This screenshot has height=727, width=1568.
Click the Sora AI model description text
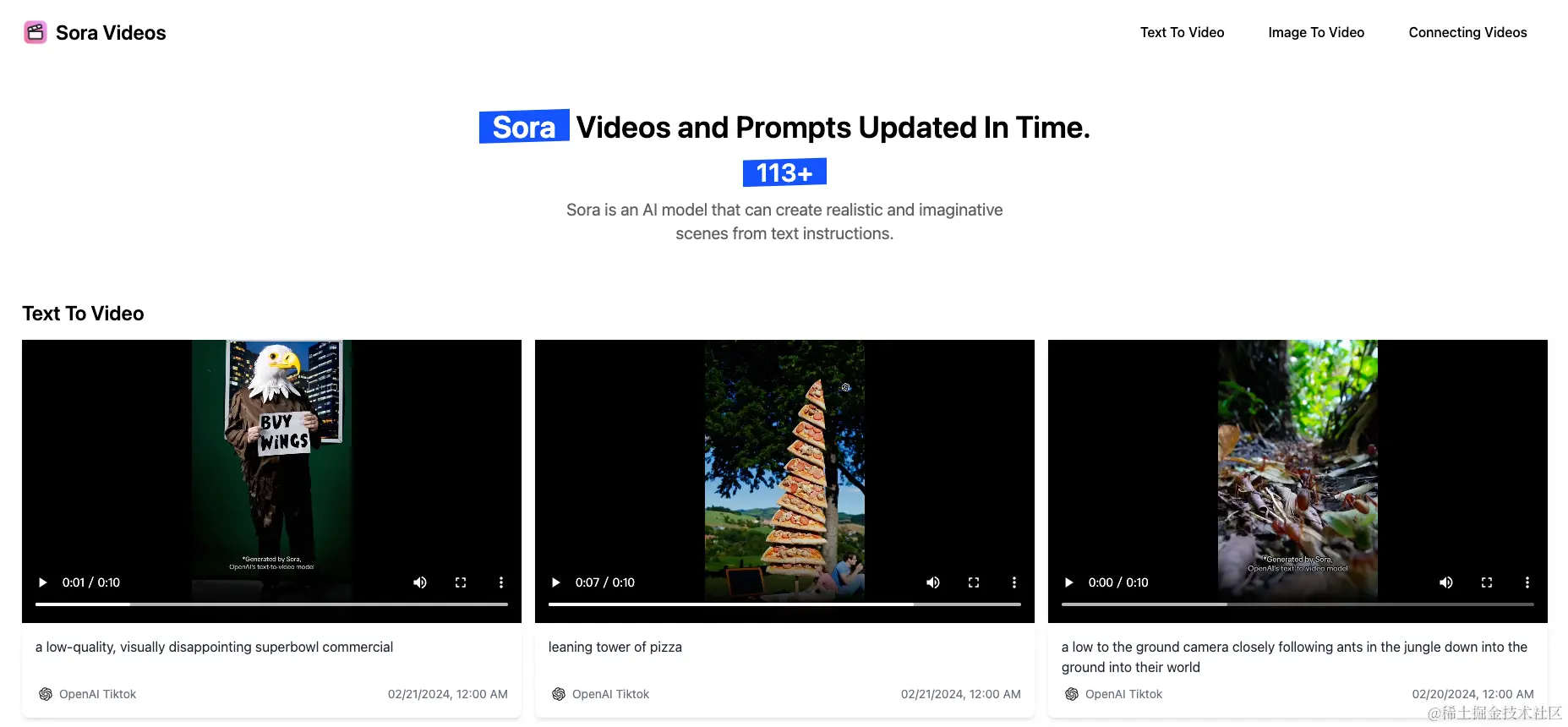click(784, 221)
